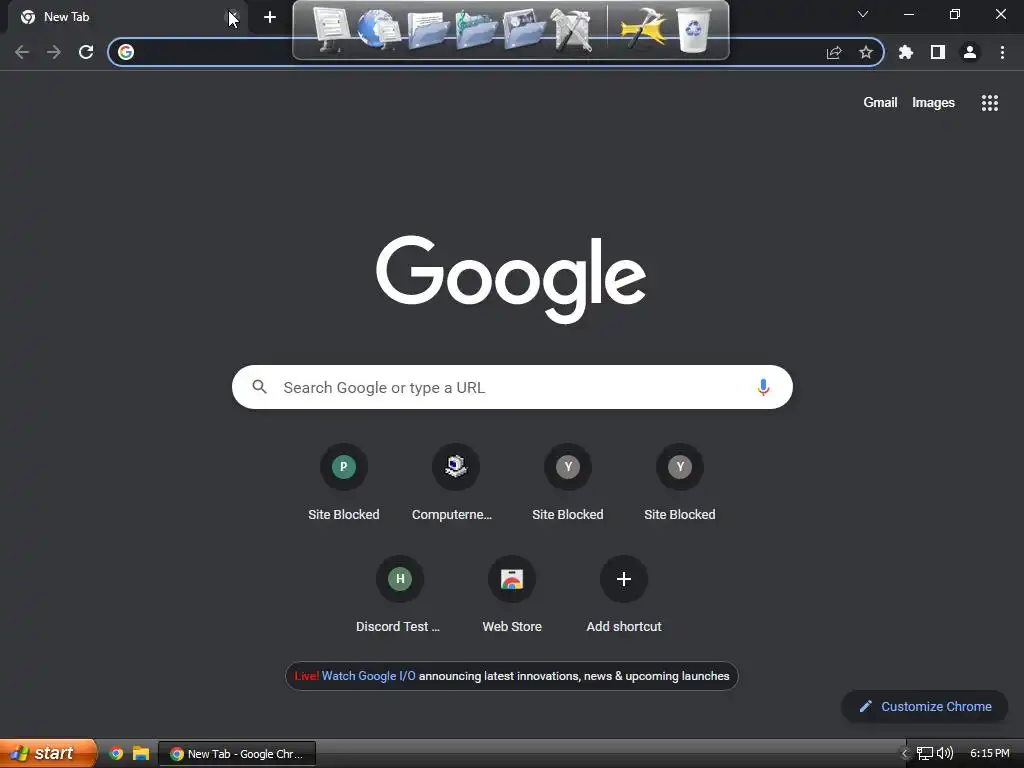Bookmark this tab with the star
Screen dimensions: 1024x768
[x=866, y=52]
